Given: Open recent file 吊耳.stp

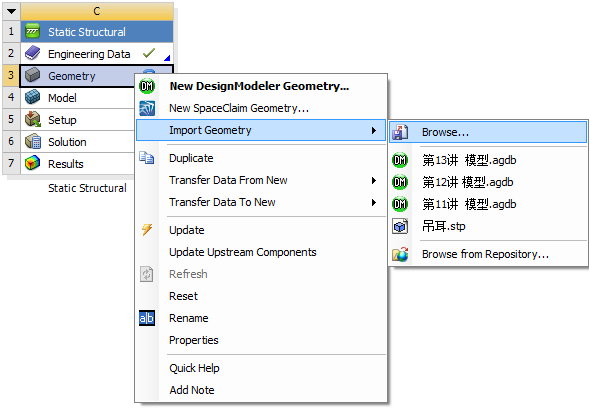Looking at the screenshot, I should click(x=488, y=226).
